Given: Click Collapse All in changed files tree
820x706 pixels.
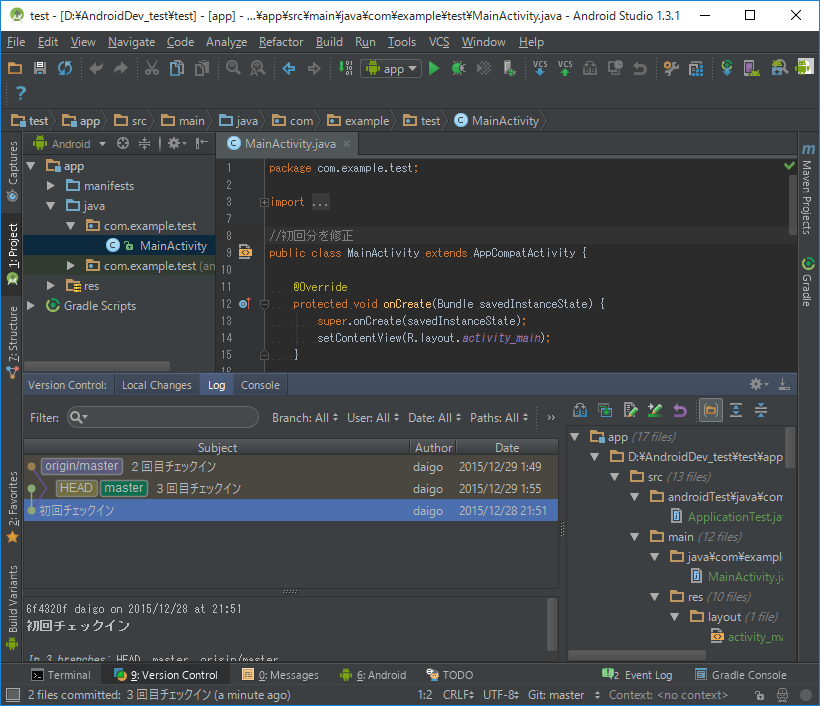Looking at the screenshot, I should pos(761,411).
